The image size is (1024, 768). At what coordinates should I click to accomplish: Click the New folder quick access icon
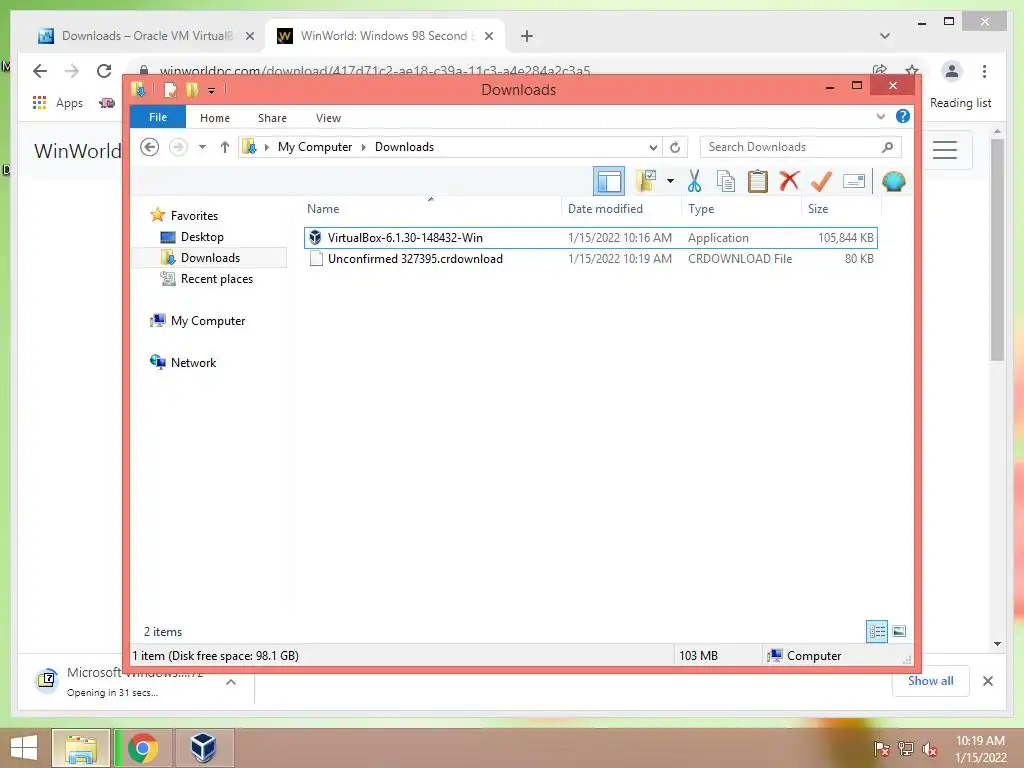(192, 90)
